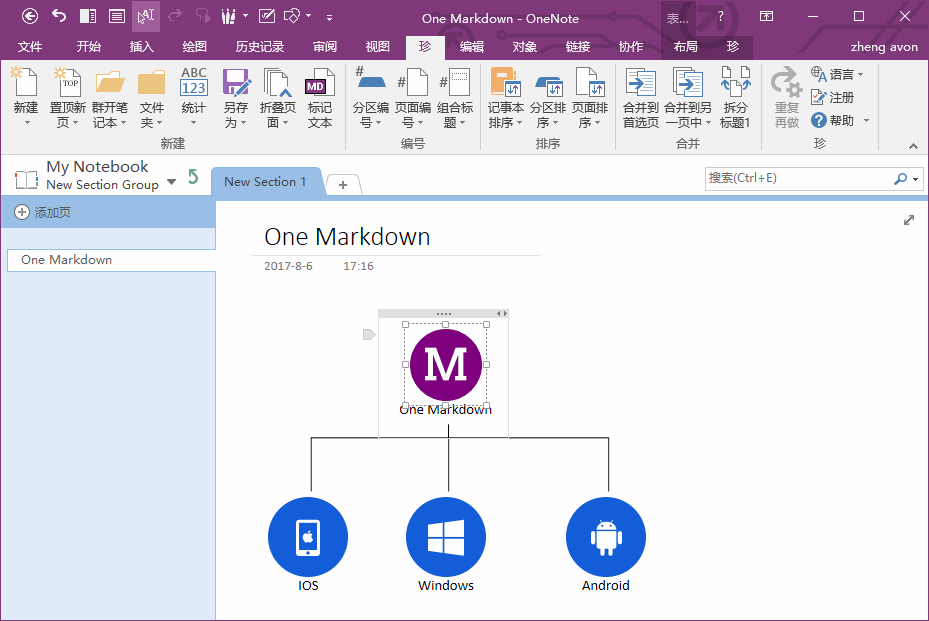The height and width of the screenshot is (621, 929).
Task: Click the IOS blue circle icon
Action: tap(308, 537)
